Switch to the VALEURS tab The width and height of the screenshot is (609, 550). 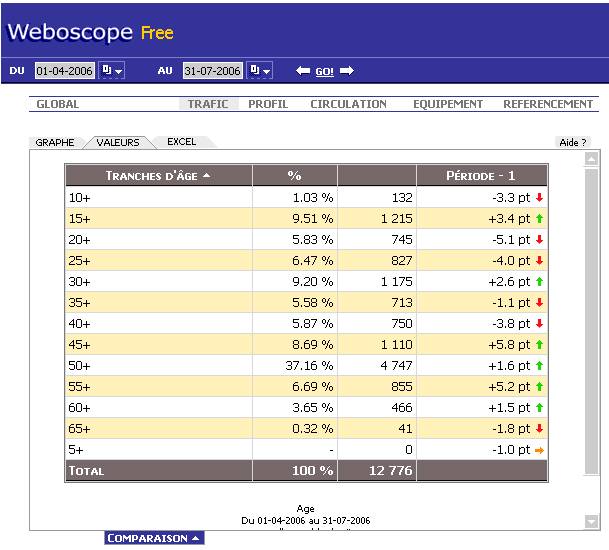(x=118, y=143)
